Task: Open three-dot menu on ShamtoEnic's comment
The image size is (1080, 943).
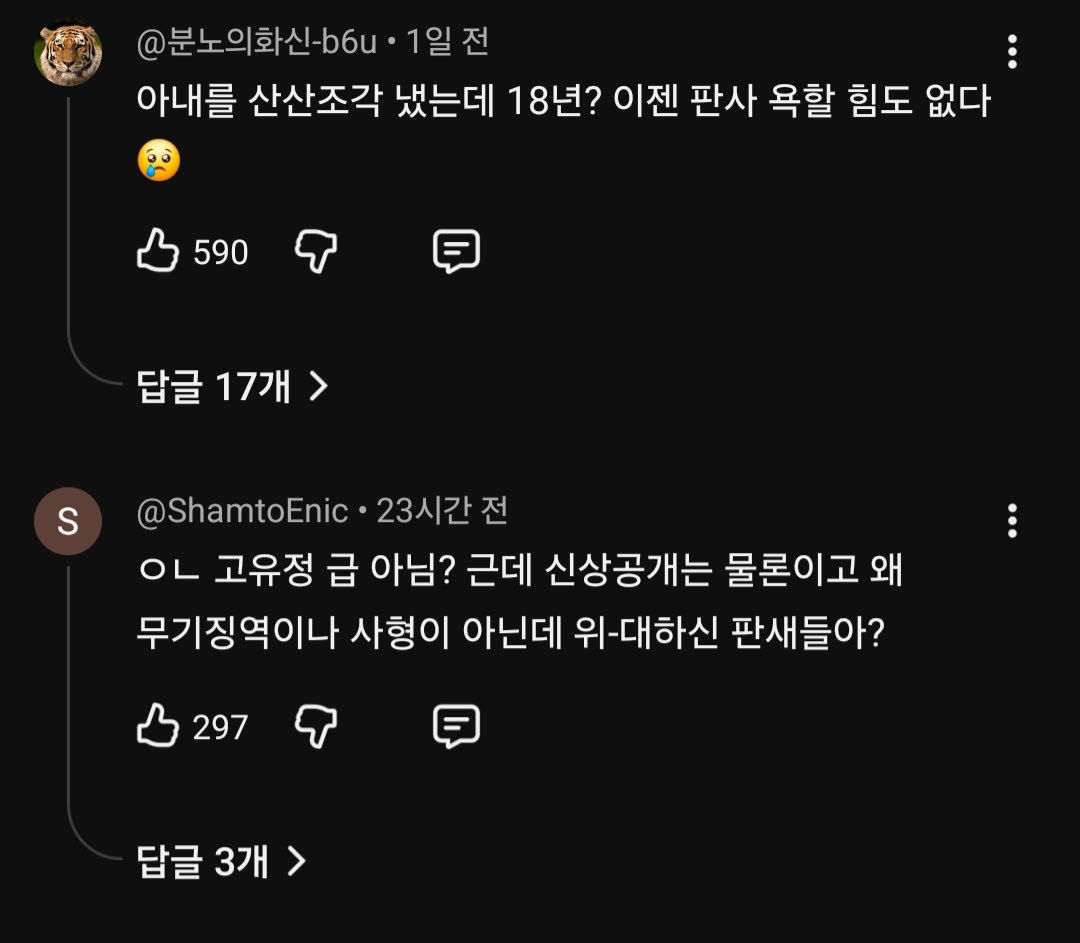Action: pyautogui.click(x=1012, y=521)
